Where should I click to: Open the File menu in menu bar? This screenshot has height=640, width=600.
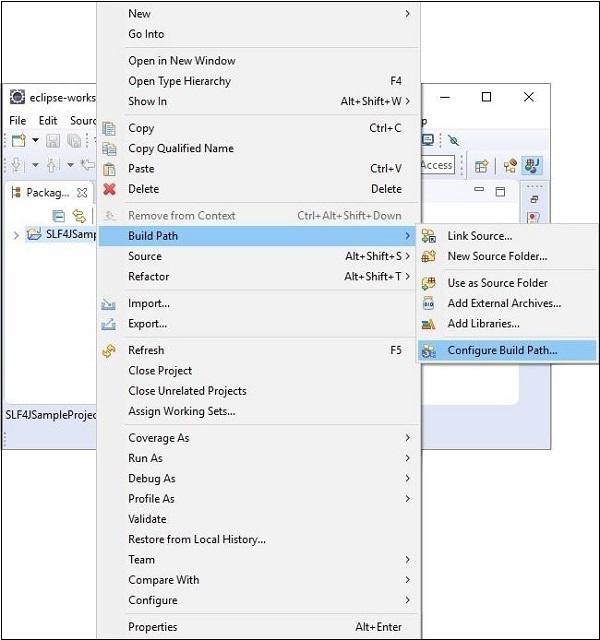[x=17, y=121]
